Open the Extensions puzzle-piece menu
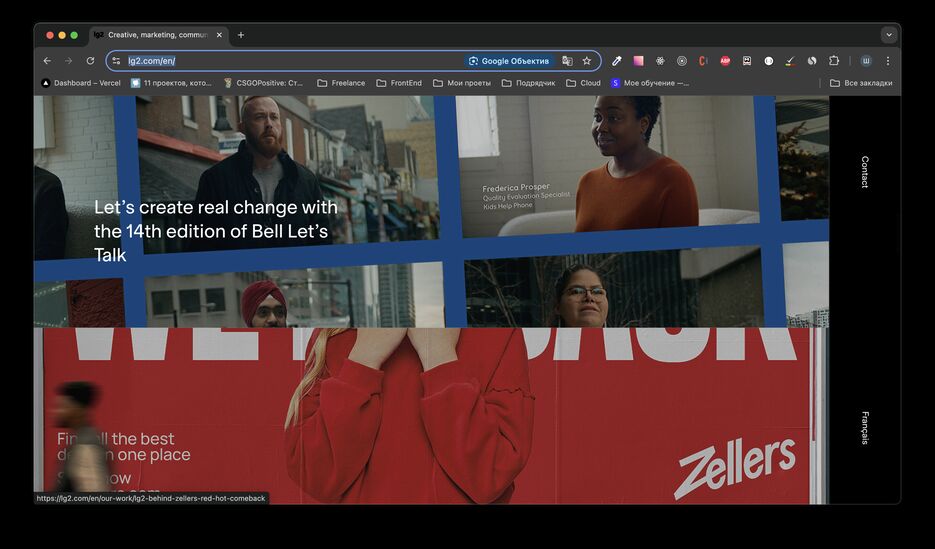The height and width of the screenshot is (549, 935). (x=834, y=61)
